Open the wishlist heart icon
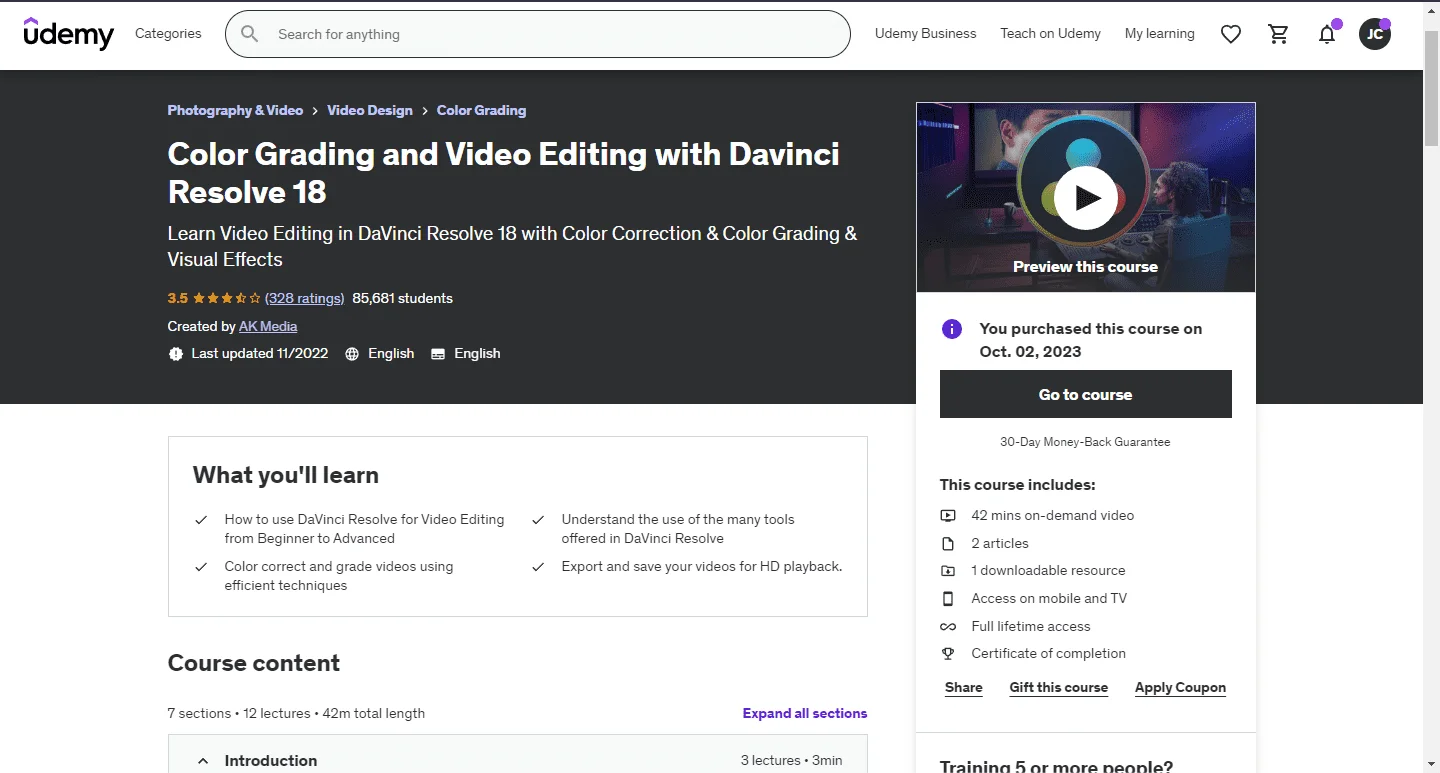The height and width of the screenshot is (773, 1440). (1231, 34)
